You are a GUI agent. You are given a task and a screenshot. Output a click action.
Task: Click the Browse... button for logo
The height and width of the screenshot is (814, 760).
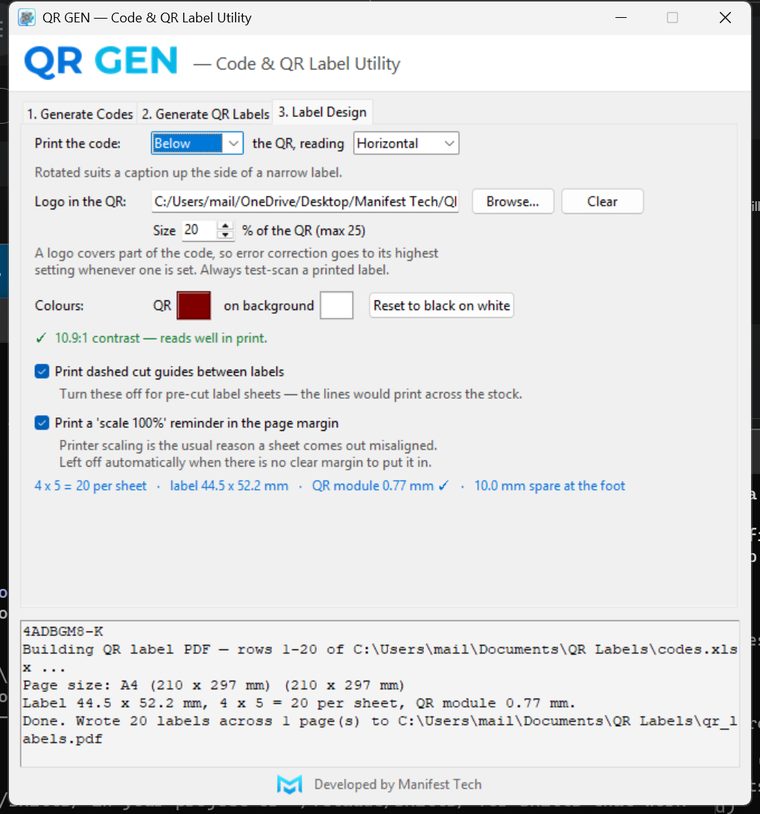(513, 201)
